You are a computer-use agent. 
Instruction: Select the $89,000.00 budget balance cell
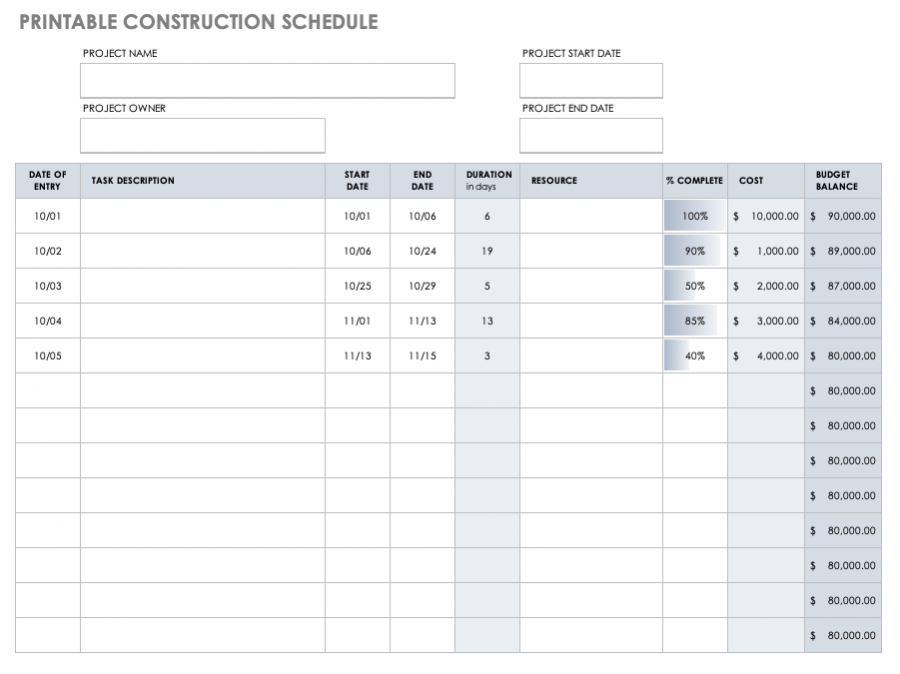coord(843,251)
